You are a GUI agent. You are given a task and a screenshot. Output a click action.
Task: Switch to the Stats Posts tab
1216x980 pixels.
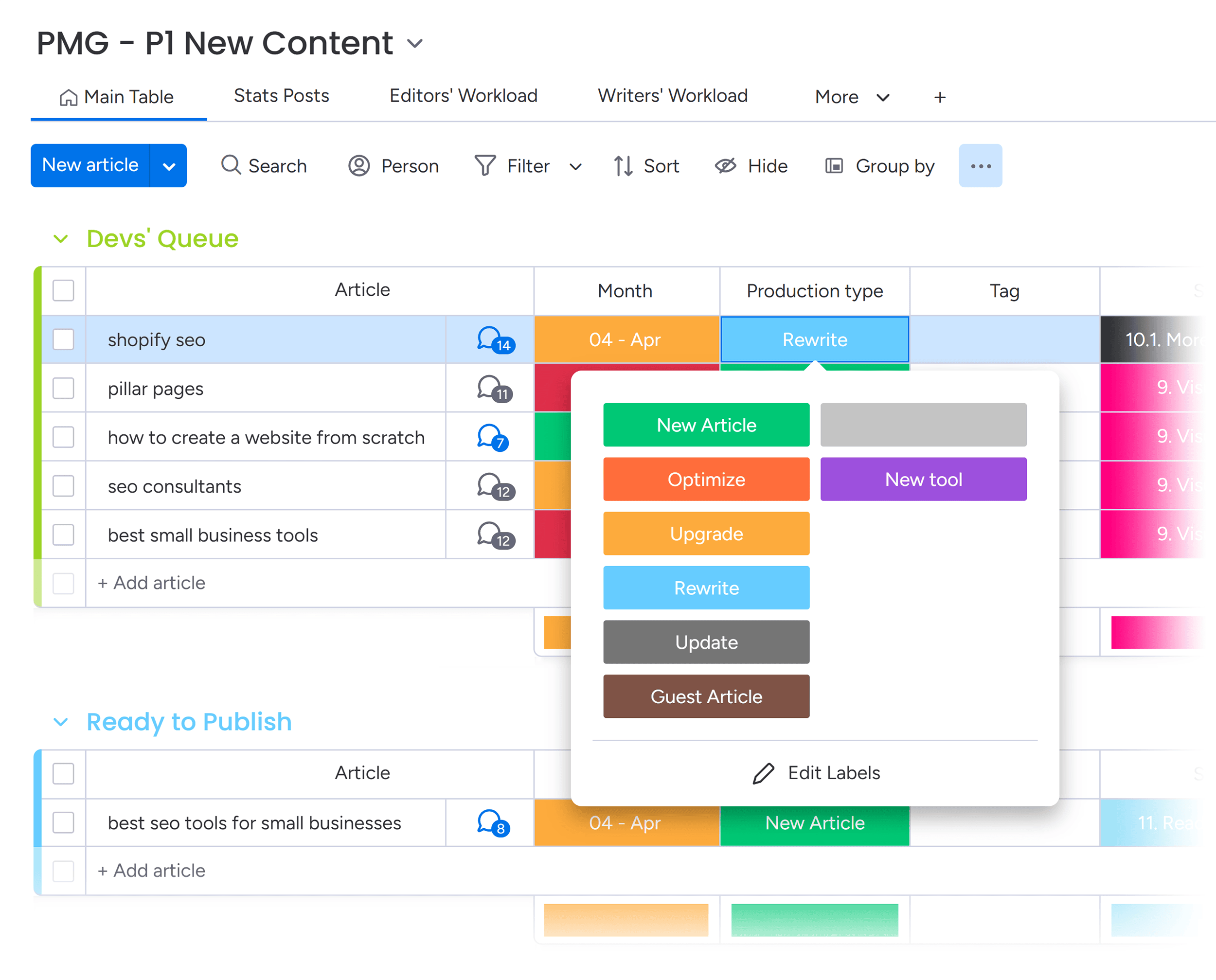point(281,95)
